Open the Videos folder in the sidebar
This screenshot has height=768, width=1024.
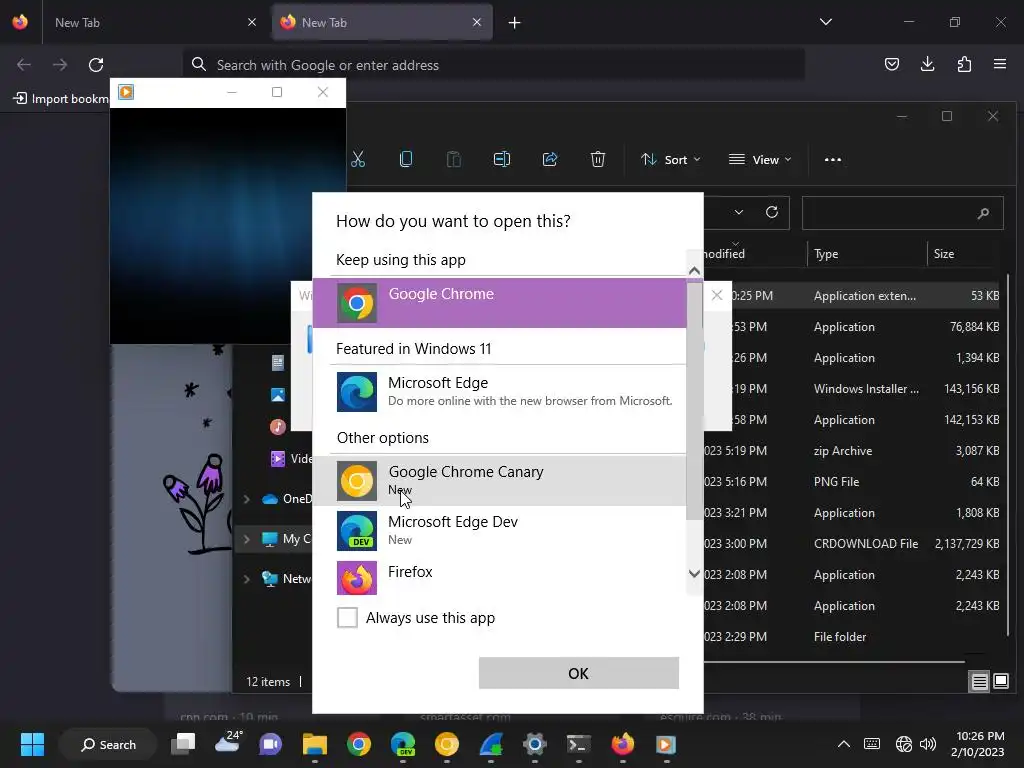click(x=290, y=458)
